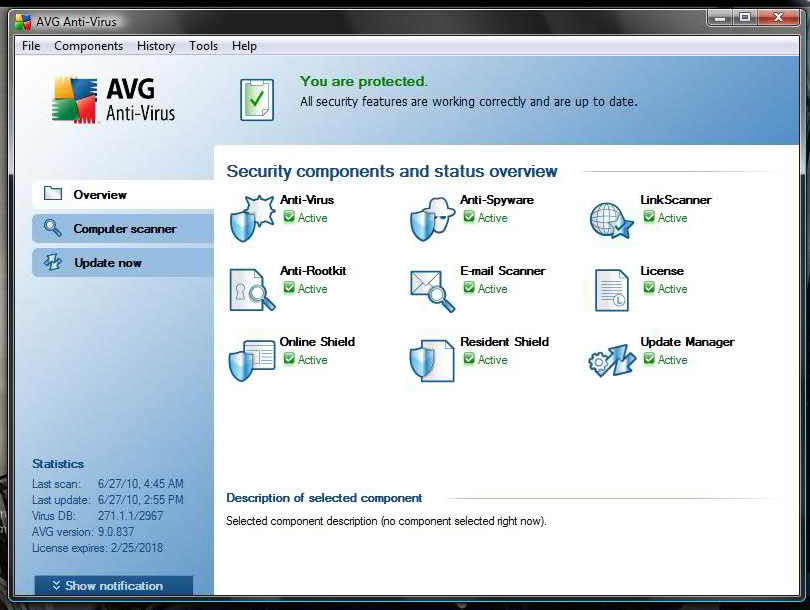
Task: Click green check under LinkScanner
Action: [x=649, y=217]
